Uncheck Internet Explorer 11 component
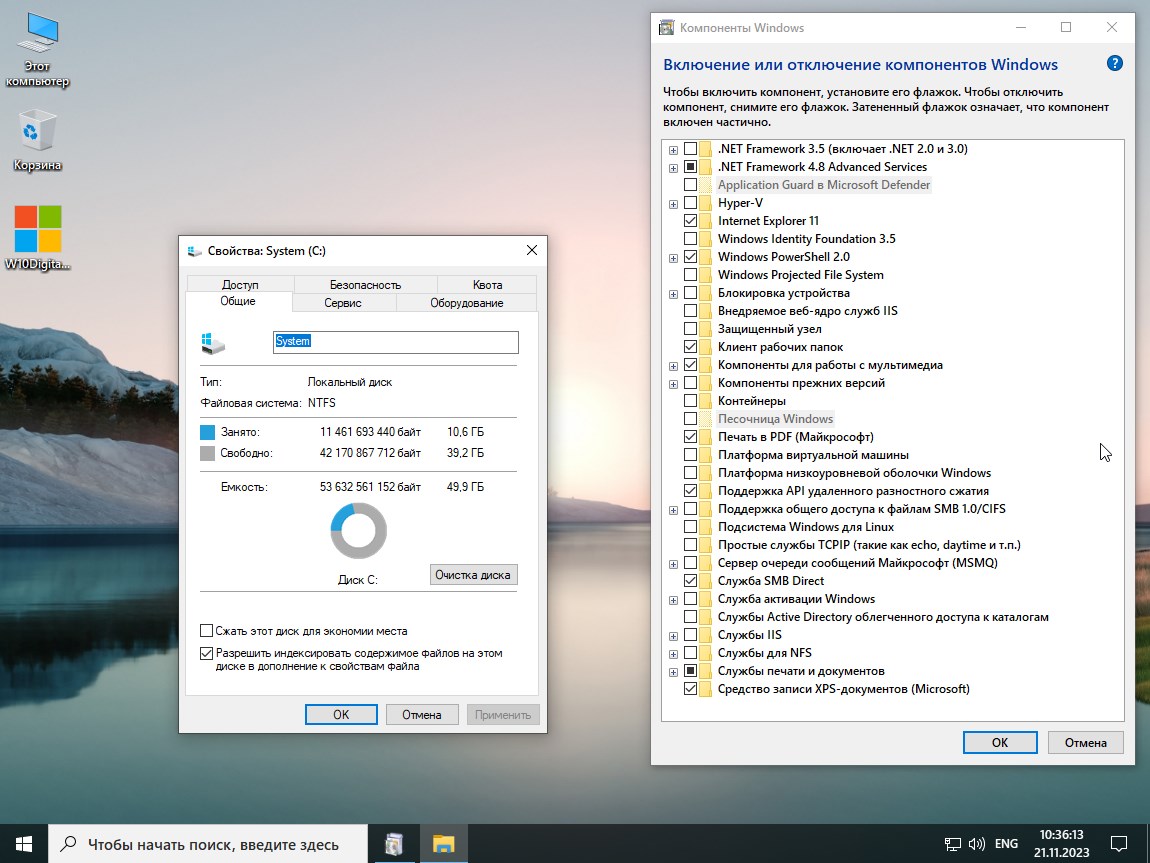1150x863 pixels. tap(690, 221)
